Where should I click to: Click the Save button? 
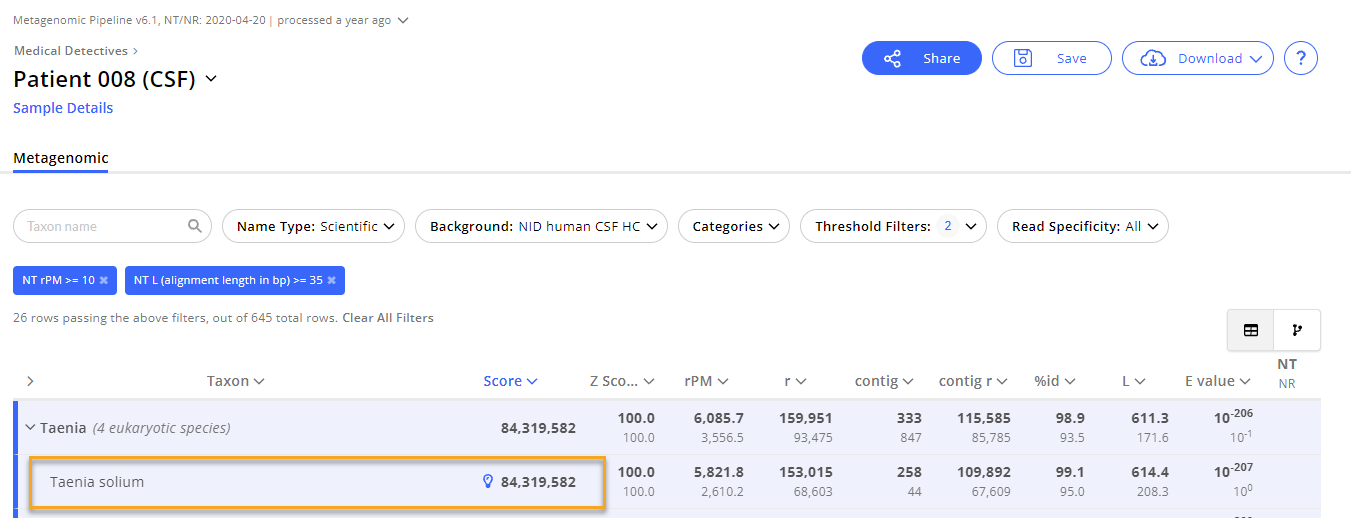pyautogui.click(x=1052, y=58)
